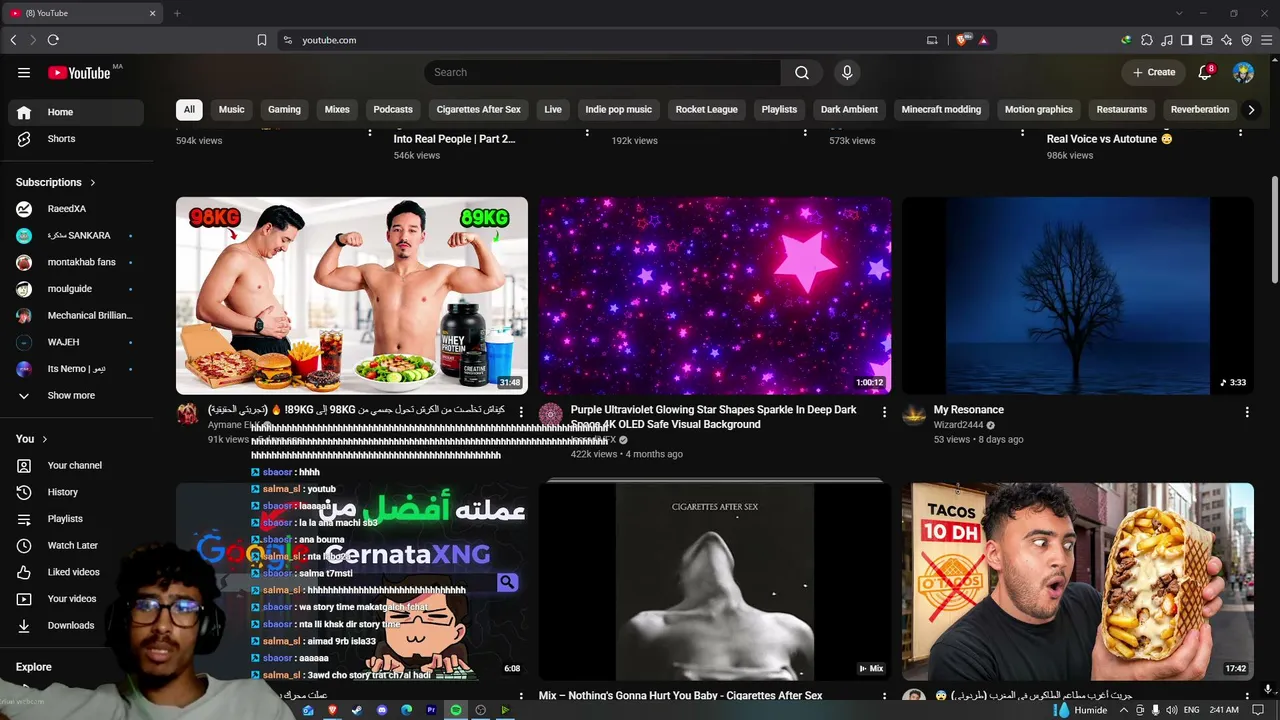This screenshot has width=1280, height=720.
Task: Open the Brave VPN shield icon
Action: pos(1247,40)
